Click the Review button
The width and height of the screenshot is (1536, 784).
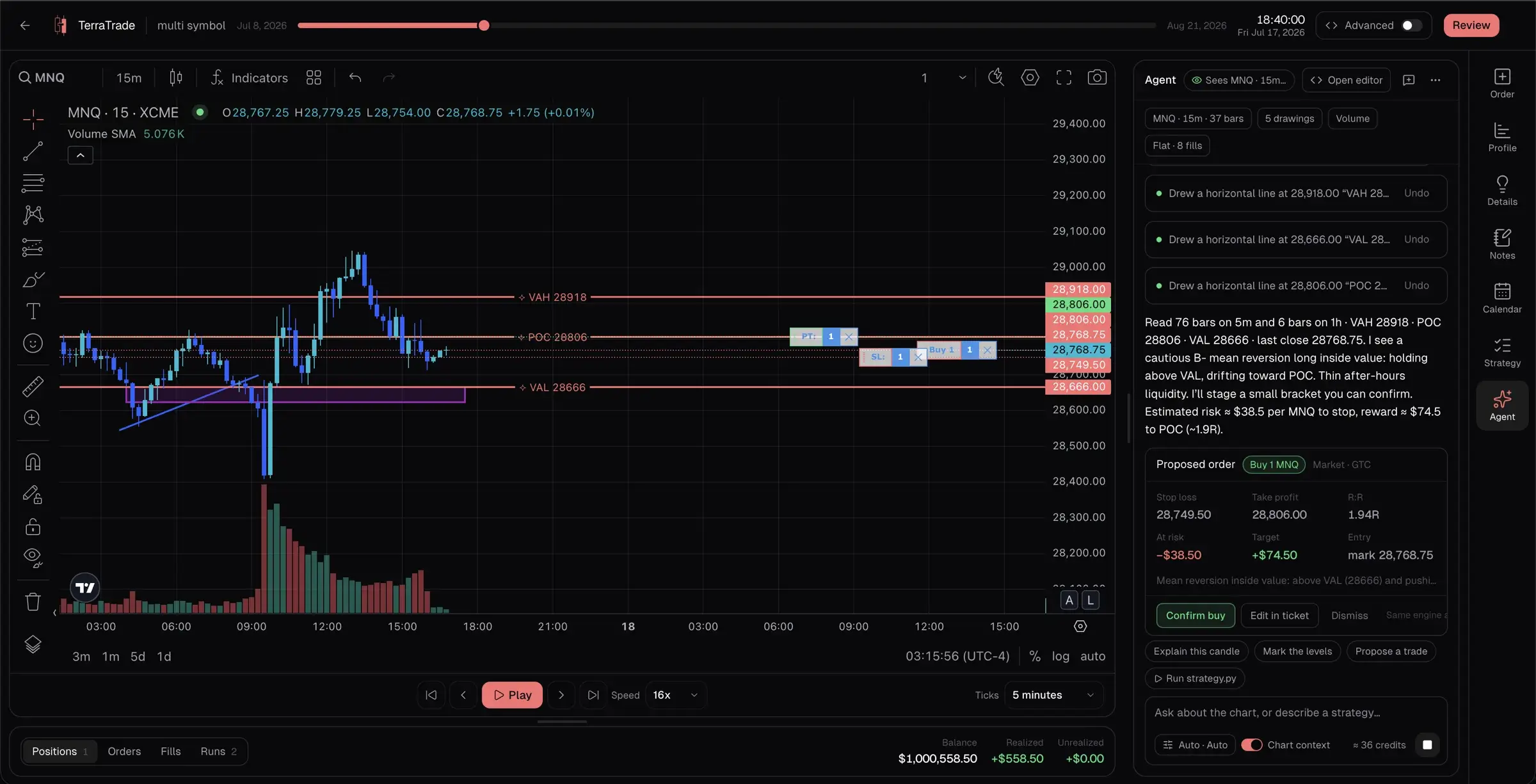(x=1471, y=25)
